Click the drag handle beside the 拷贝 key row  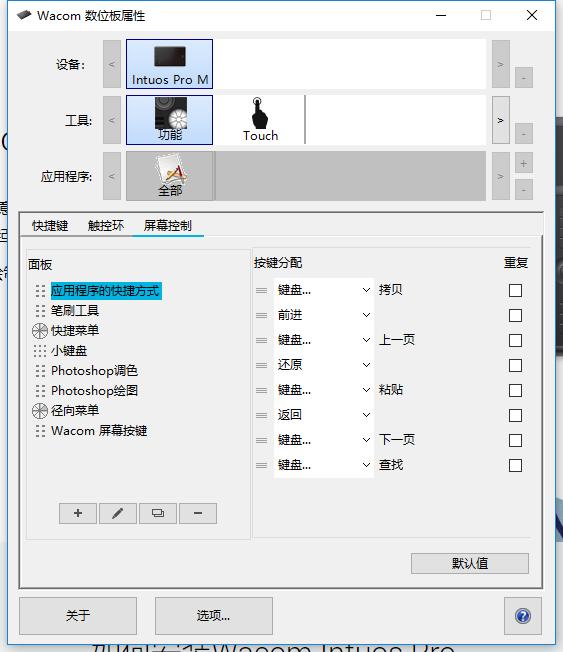click(262, 290)
